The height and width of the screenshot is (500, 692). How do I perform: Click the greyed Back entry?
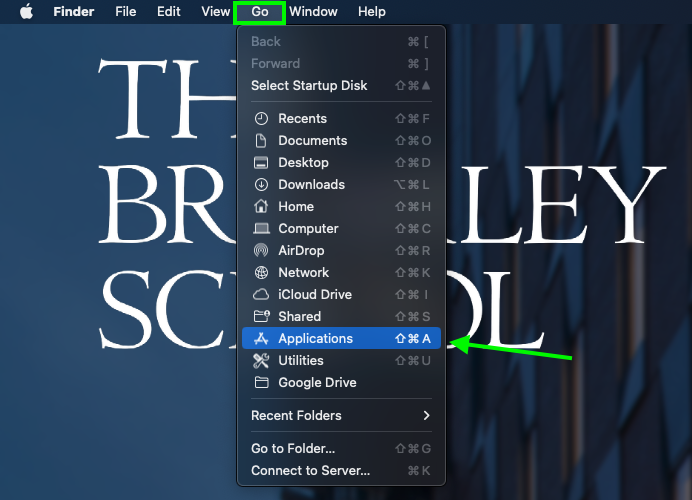(341, 41)
